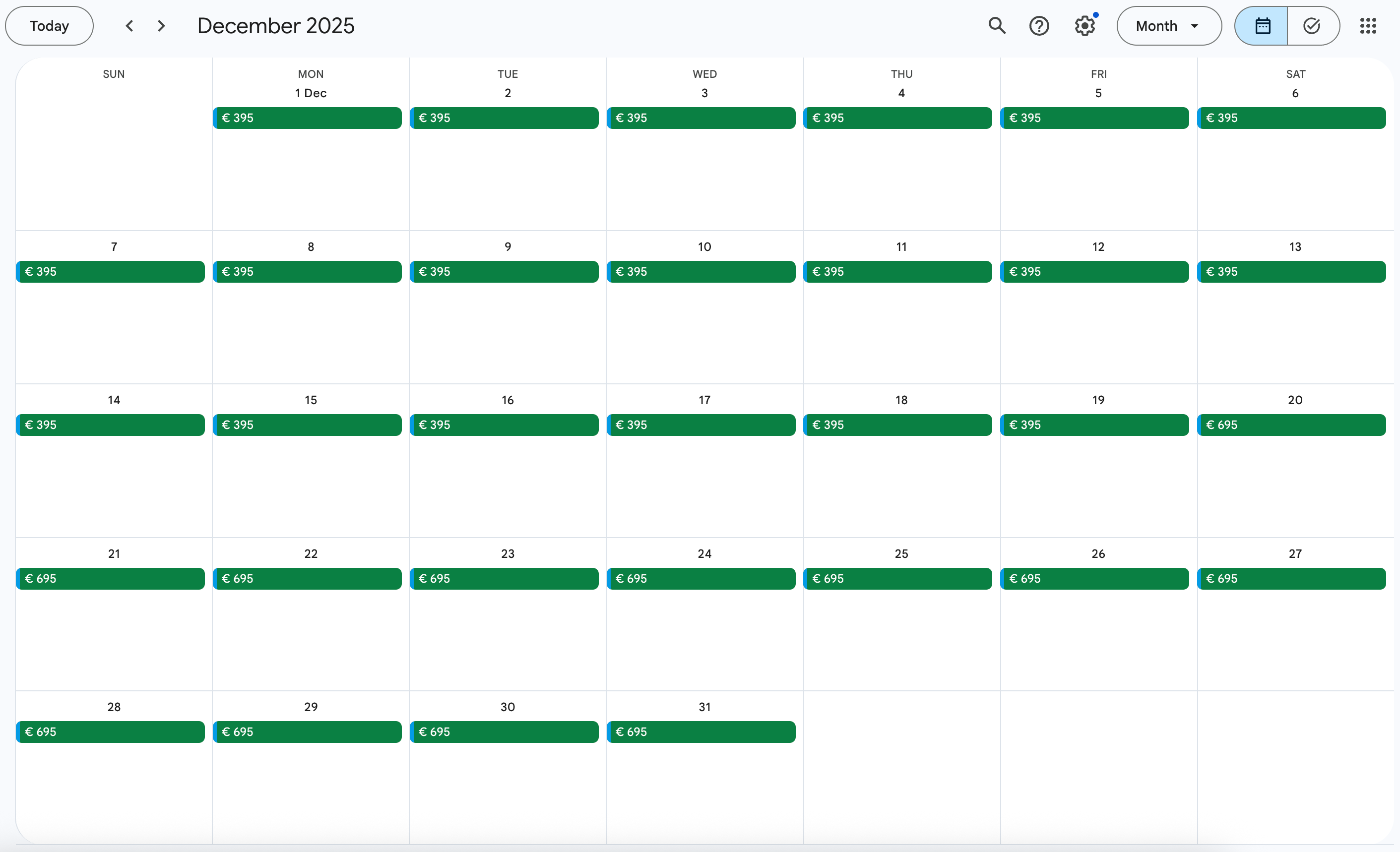Click date number 12
The image size is (1400, 852).
pos(1098,246)
